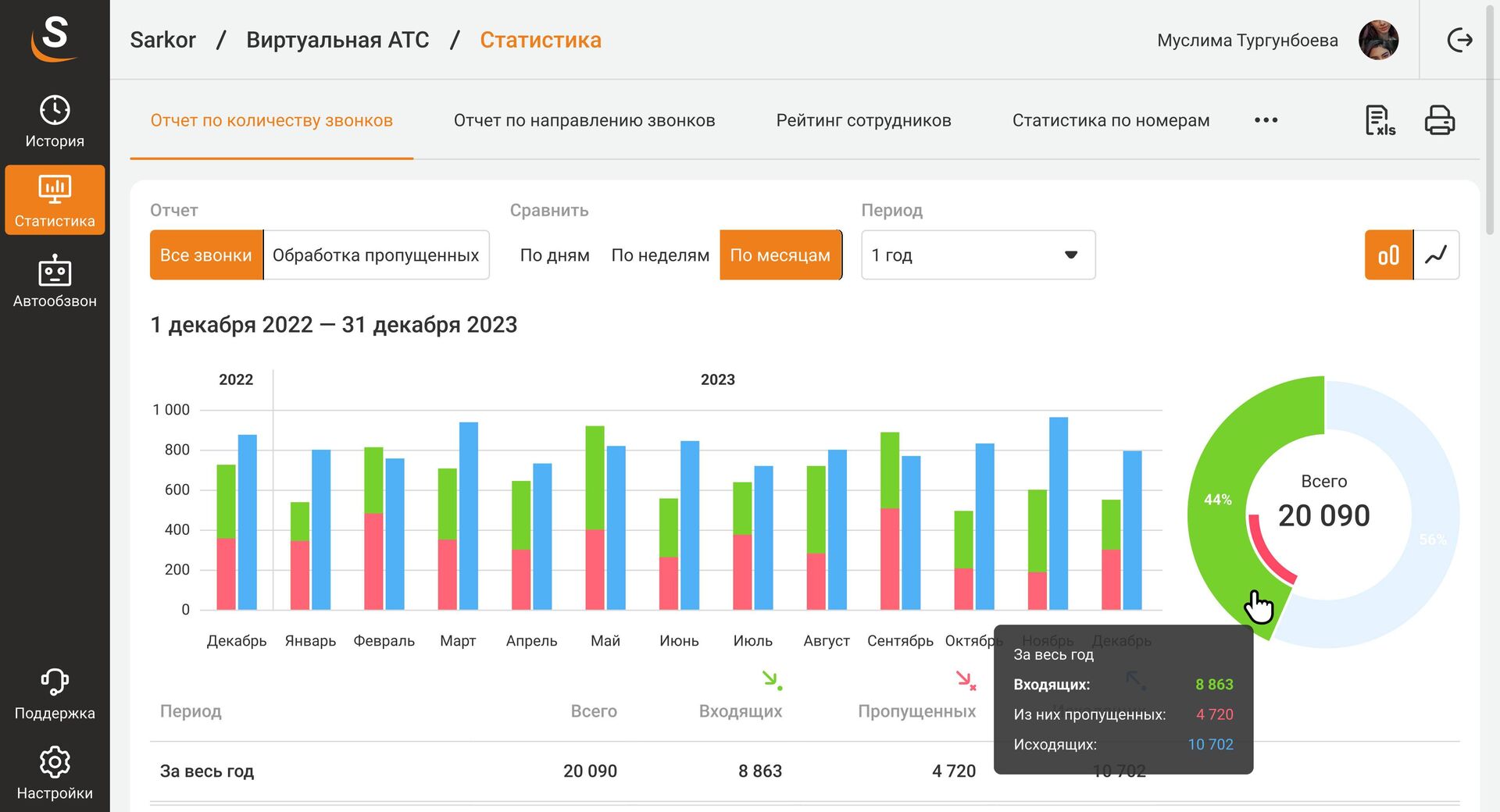Open tab Отчет по количеству звонков

[x=271, y=120]
